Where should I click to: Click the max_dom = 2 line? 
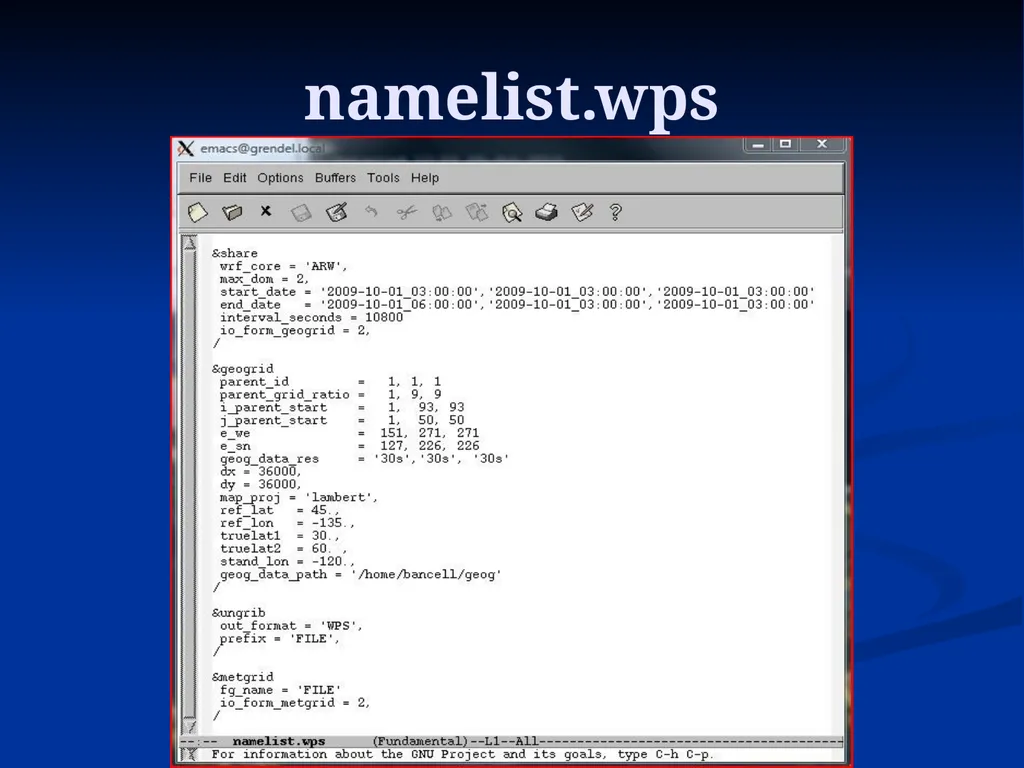click(x=264, y=279)
